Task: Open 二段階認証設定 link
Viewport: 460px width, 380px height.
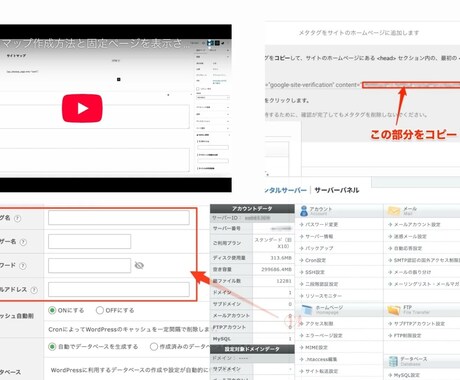Action: click(321, 284)
